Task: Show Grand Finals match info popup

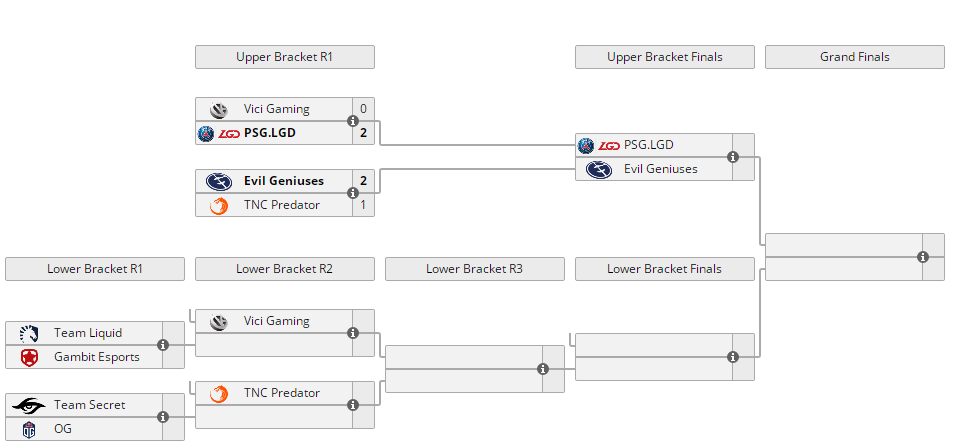Action: (923, 257)
